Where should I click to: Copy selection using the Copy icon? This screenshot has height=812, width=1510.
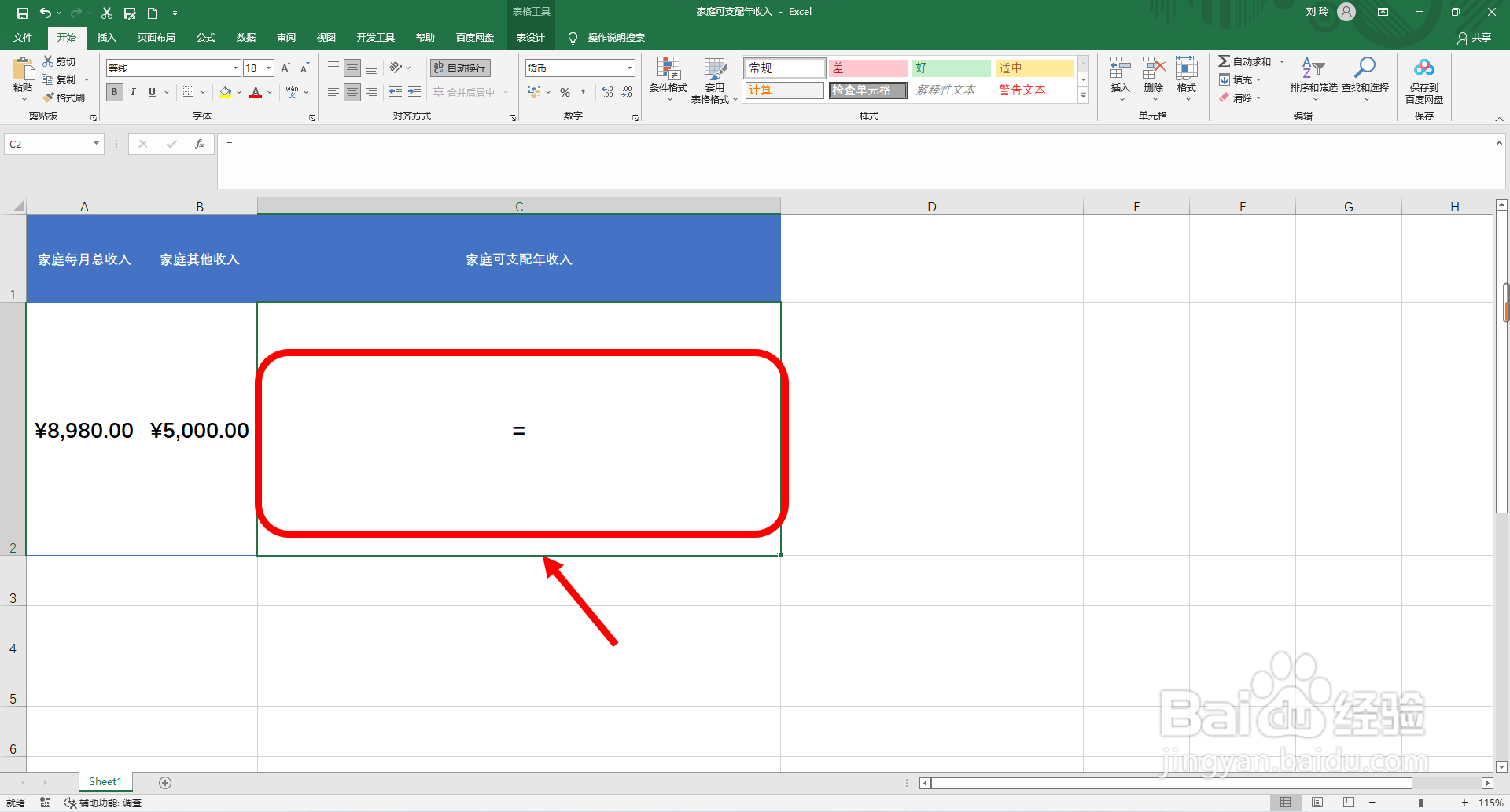(x=48, y=79)
